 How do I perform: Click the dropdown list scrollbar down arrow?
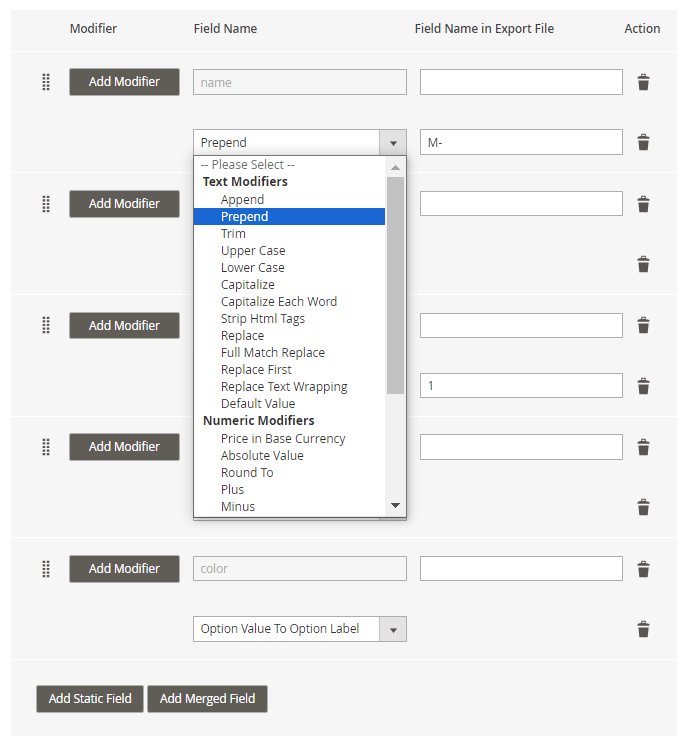point(395,506)
